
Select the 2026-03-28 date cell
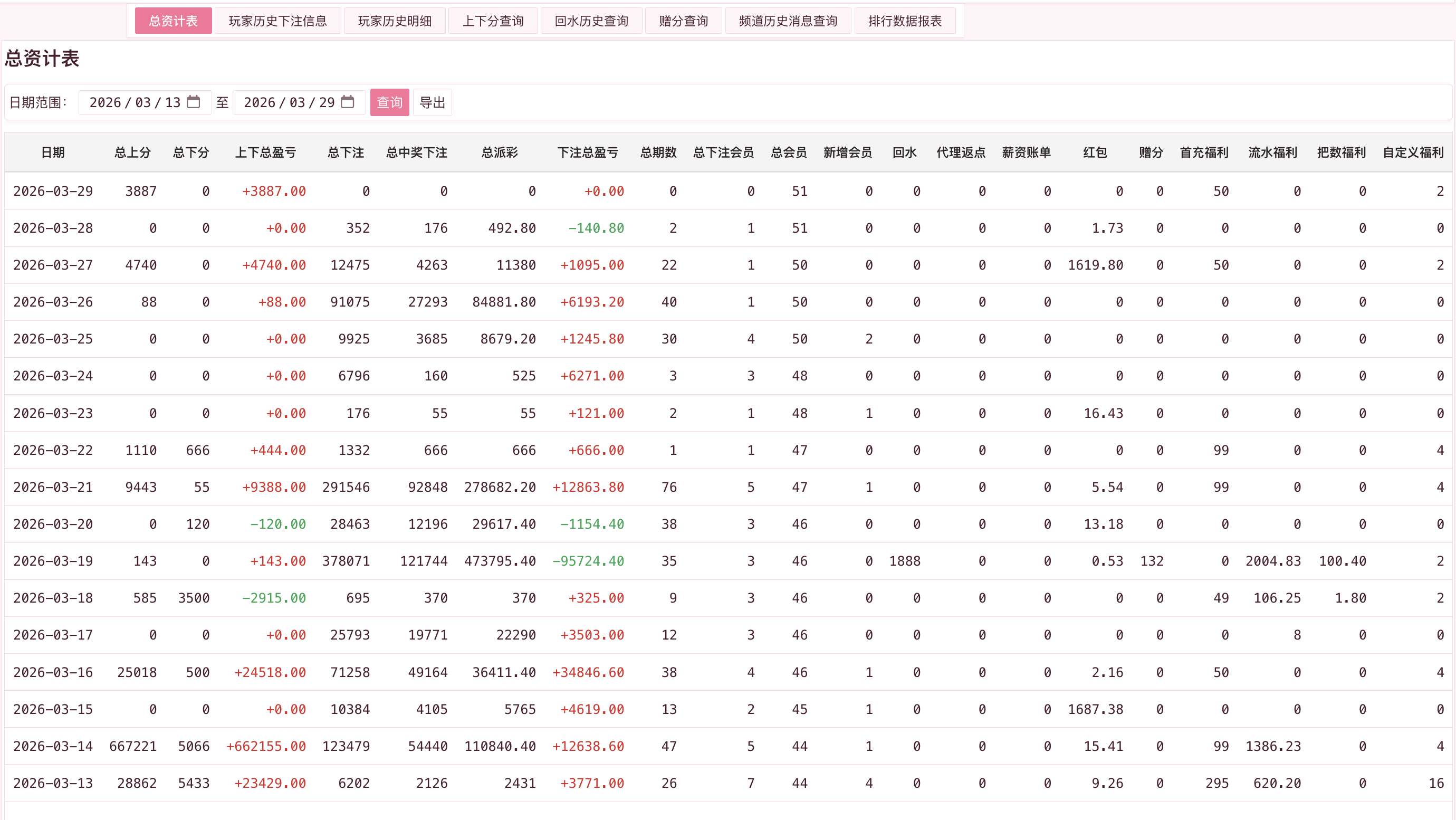[53, 228]
